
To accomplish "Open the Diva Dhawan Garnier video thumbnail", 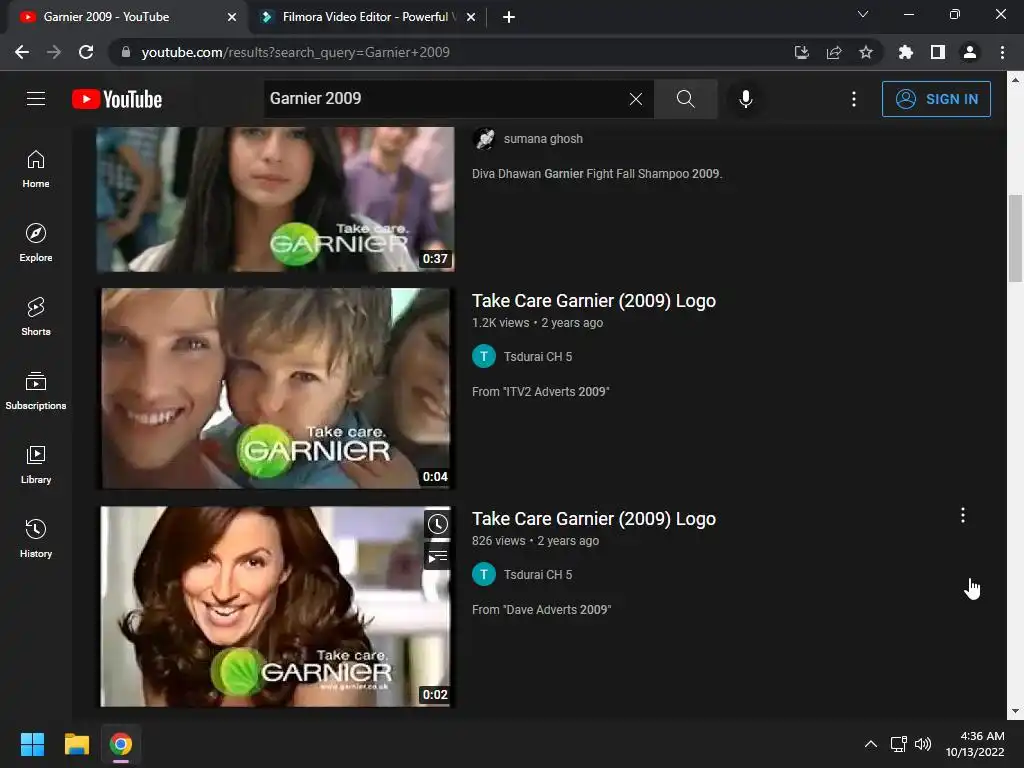I will [275, 199].
